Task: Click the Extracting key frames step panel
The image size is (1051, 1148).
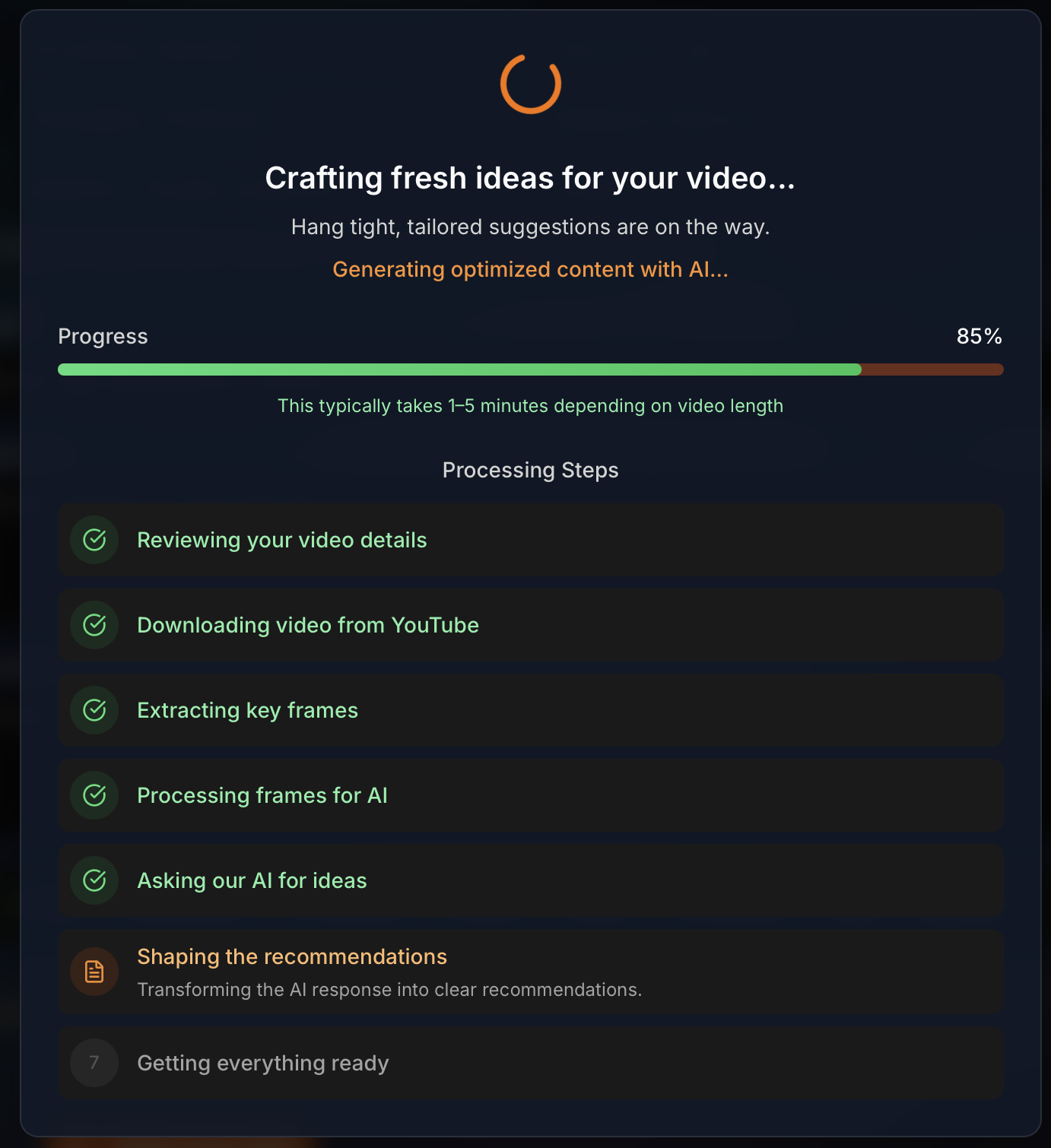Action: [530, 710]
